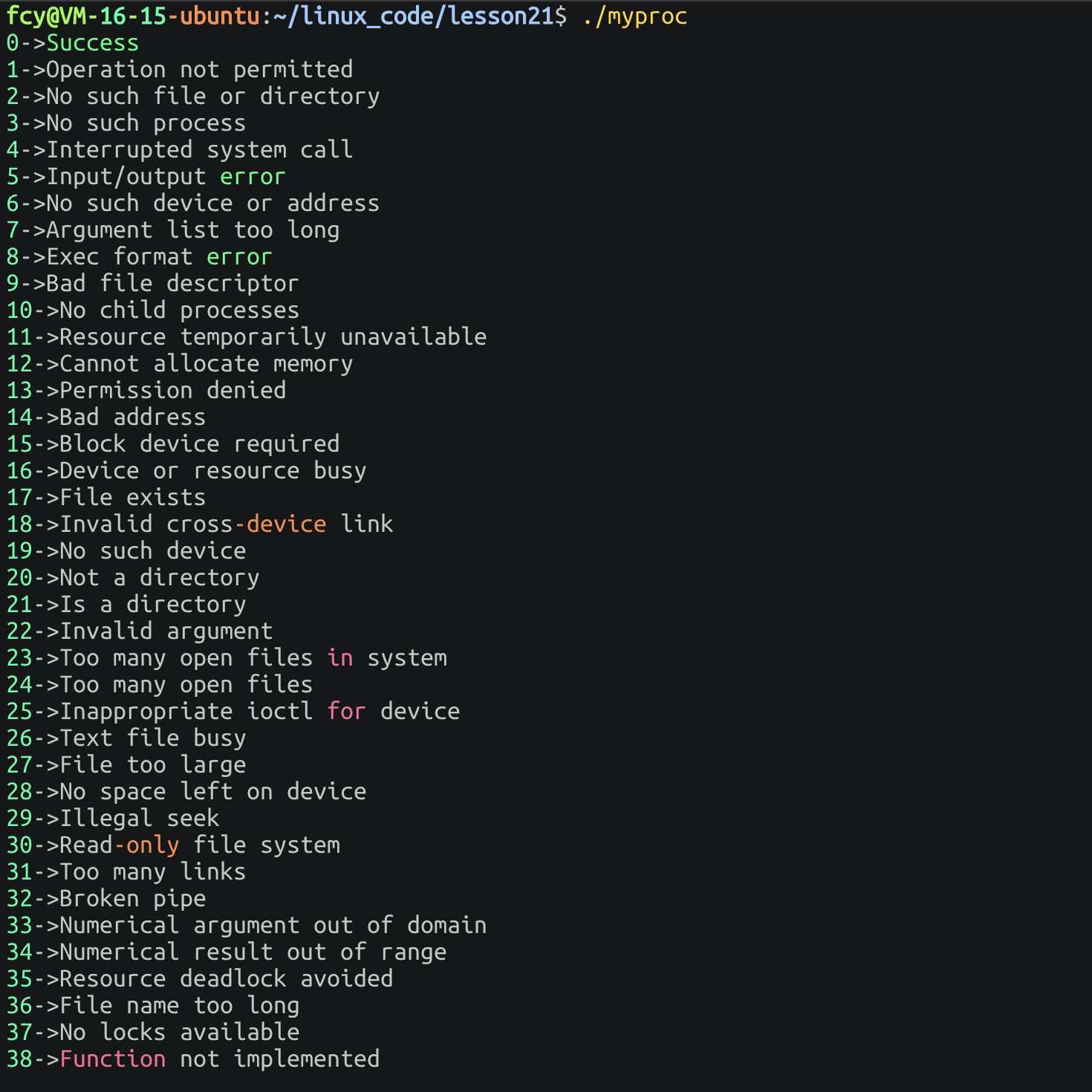Click the line 'Function not implemented'
The height and width of the screenshot is (1092, 1092).
pyautogui.click(x=220, y=1059)
